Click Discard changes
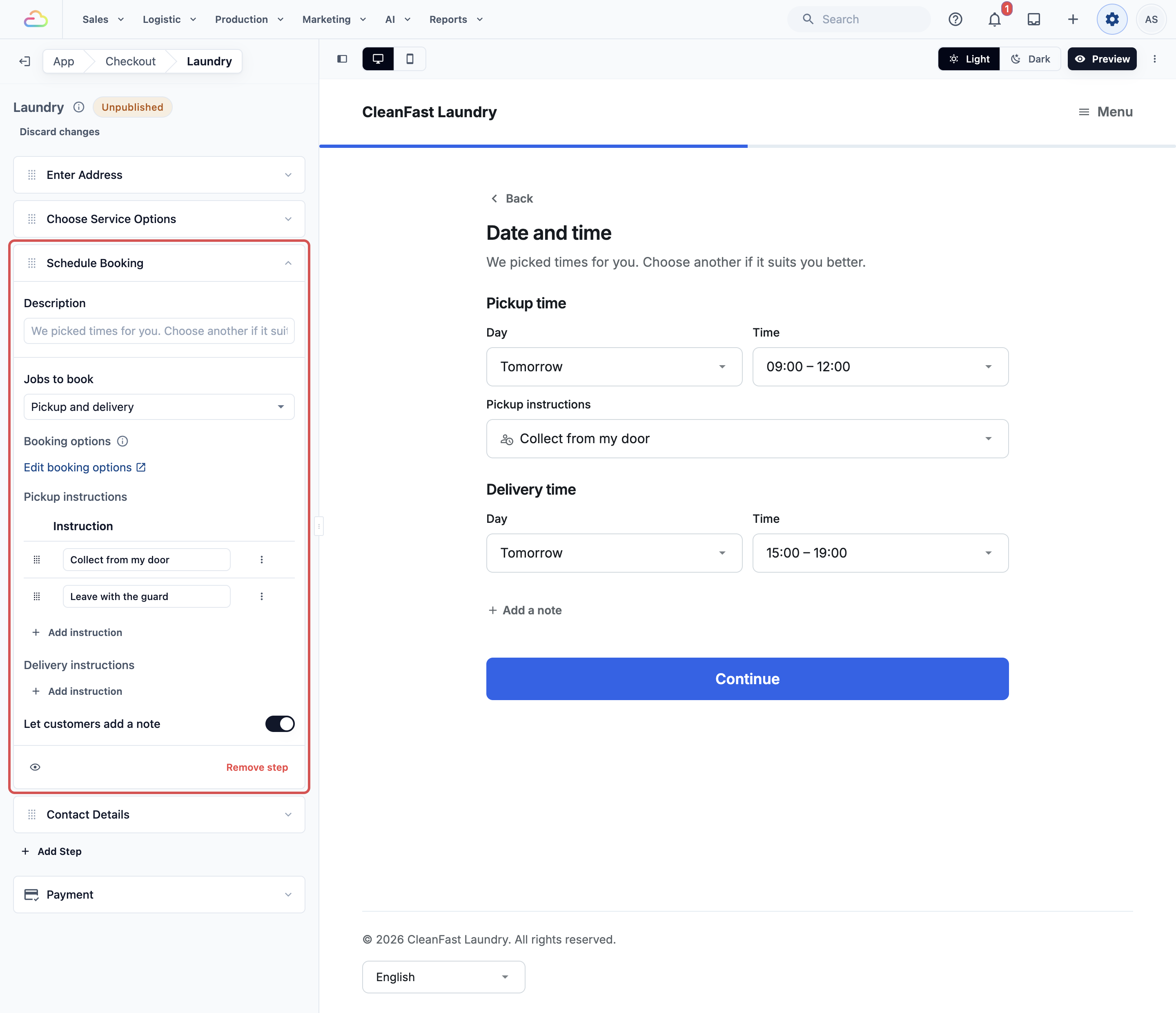 (60, 132)
